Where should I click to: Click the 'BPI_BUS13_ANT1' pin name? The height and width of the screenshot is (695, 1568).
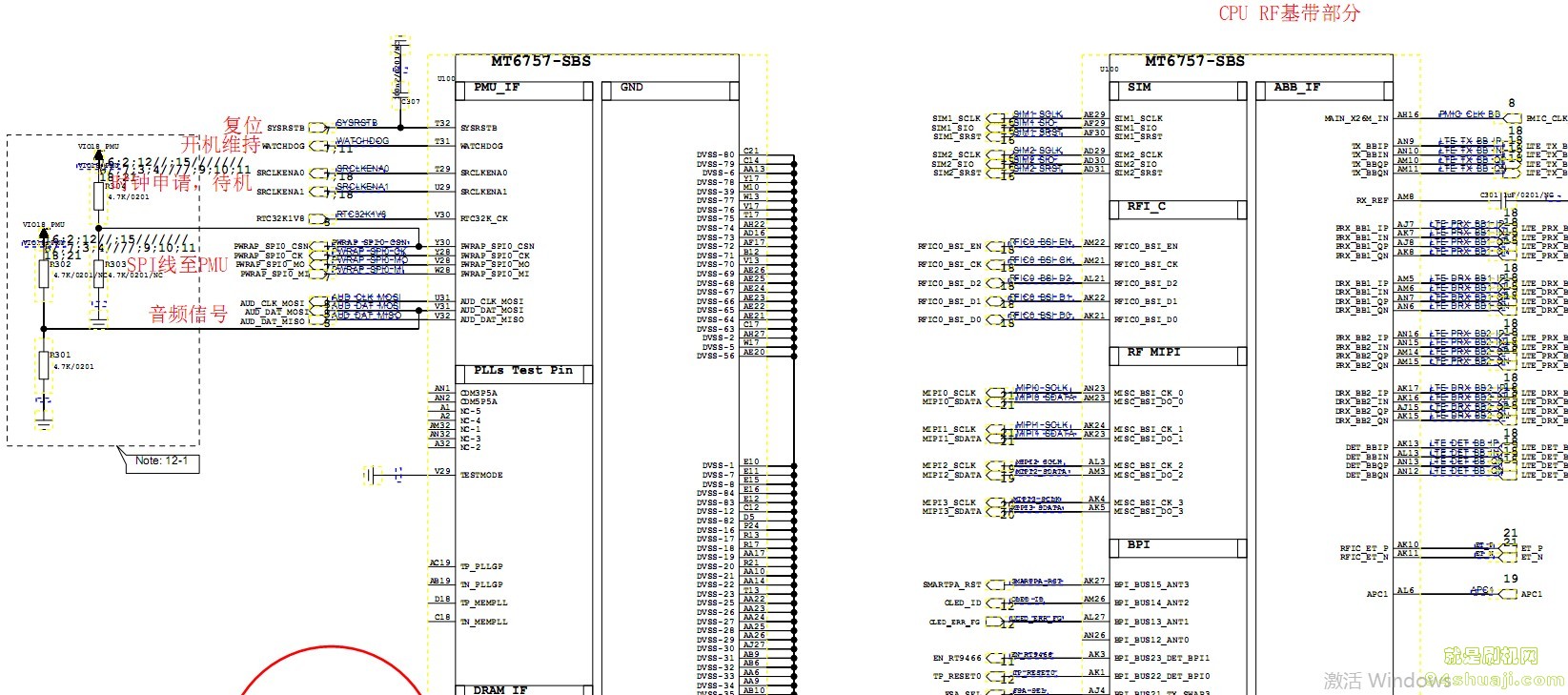(1151, 622)
